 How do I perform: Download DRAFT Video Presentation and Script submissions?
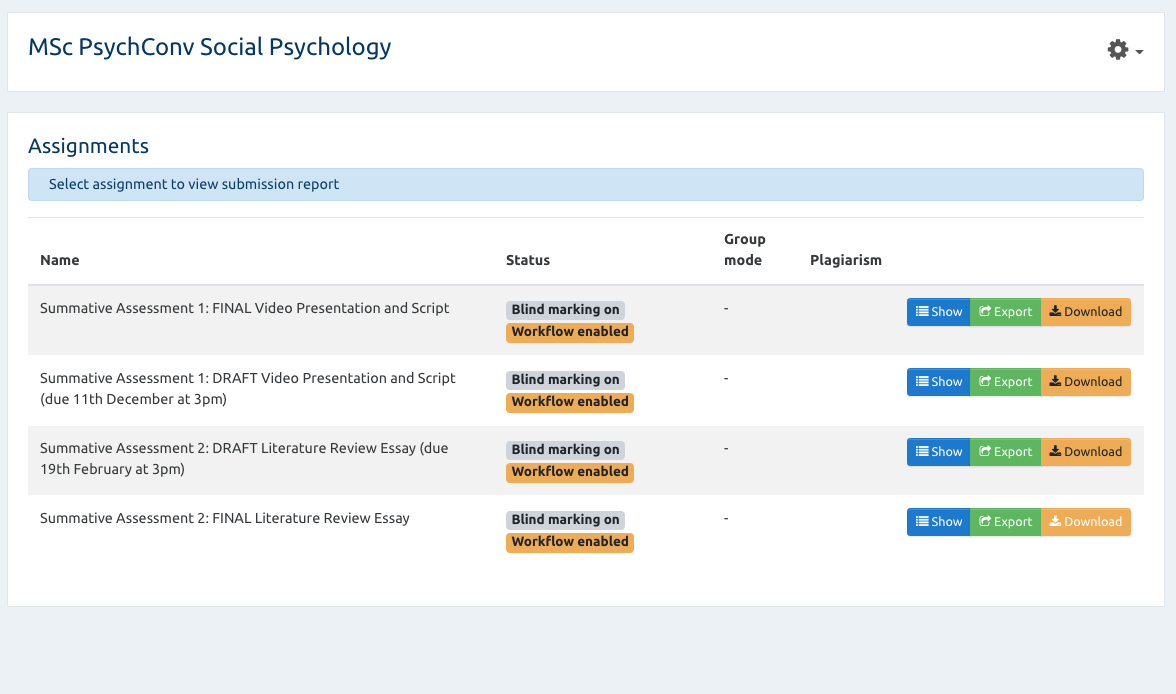pyautogui.click(x=1085, y=382)
